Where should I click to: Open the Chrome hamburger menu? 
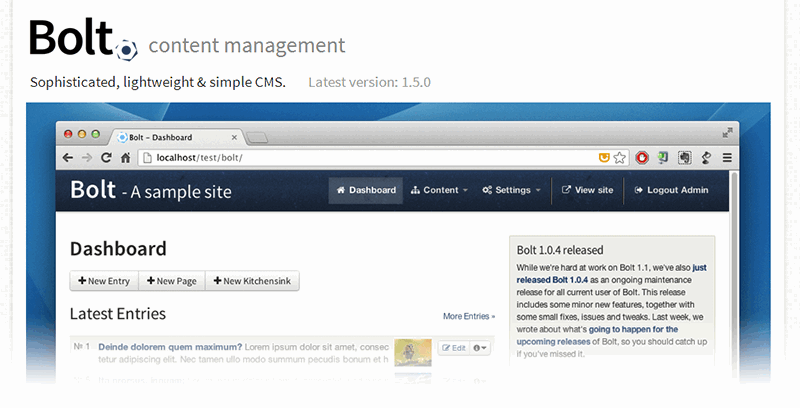click(727, 158)
